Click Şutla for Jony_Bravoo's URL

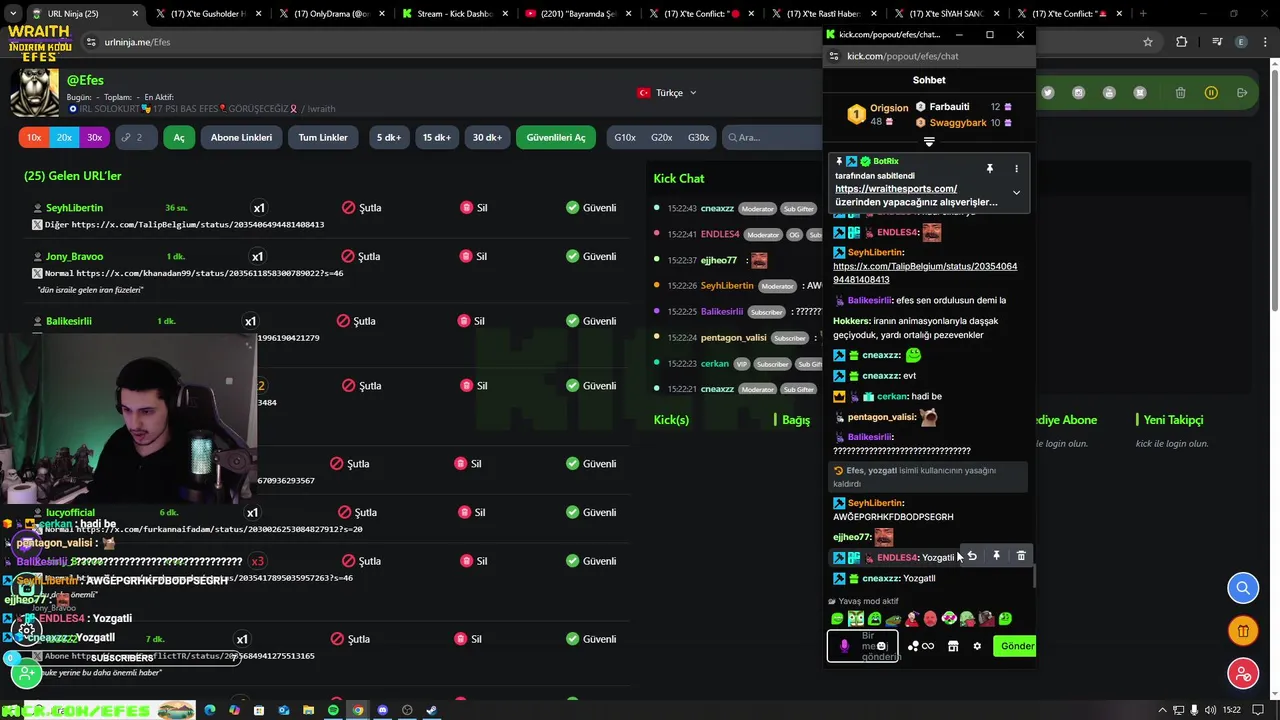coord(361,257)
